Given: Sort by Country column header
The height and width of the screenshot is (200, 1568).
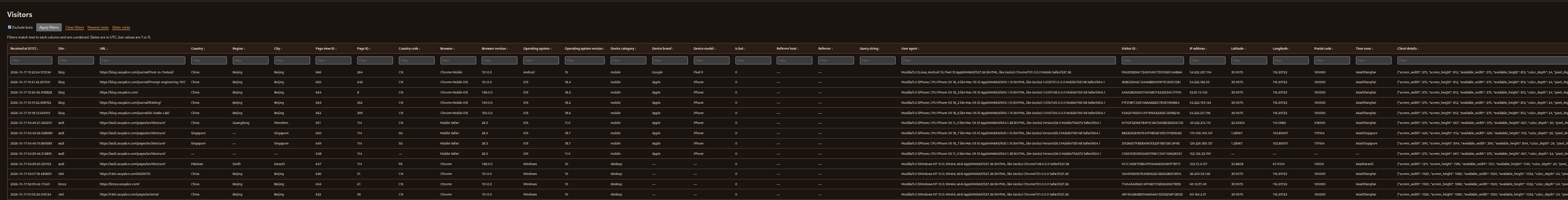Looking at the screenshot, I should point(197,49).
